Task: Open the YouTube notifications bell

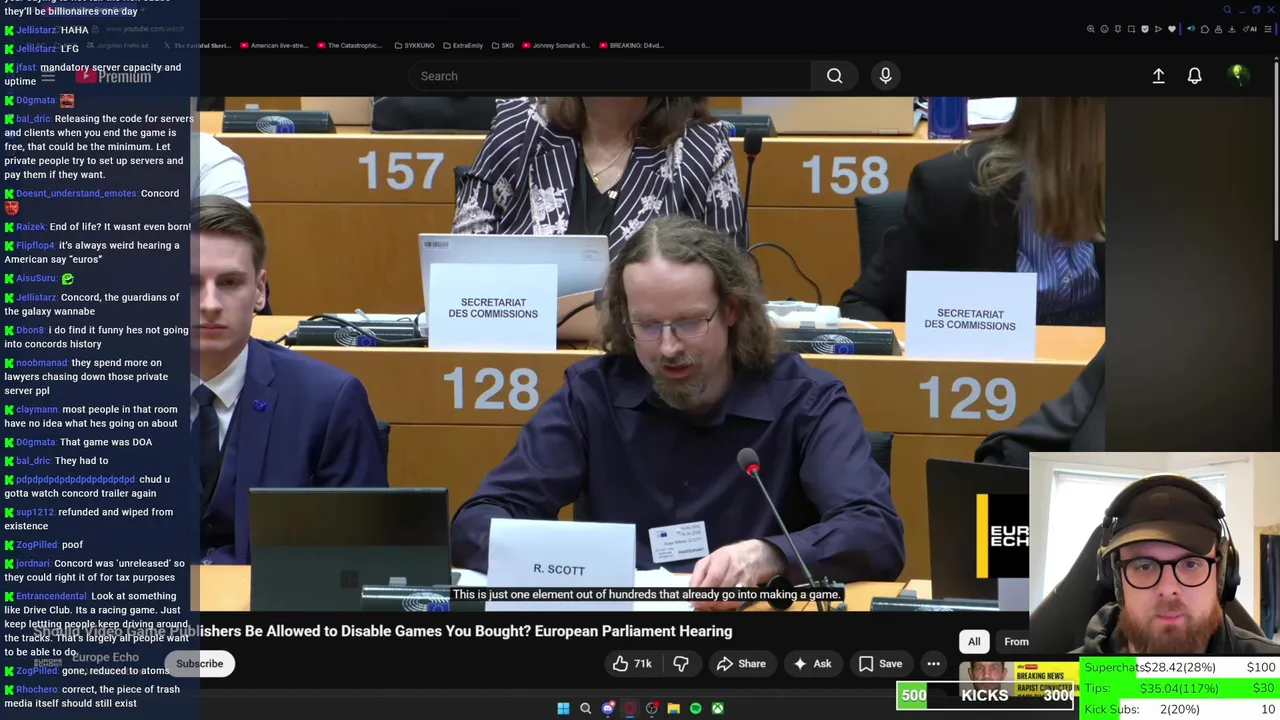Action: coord(1194,76)
